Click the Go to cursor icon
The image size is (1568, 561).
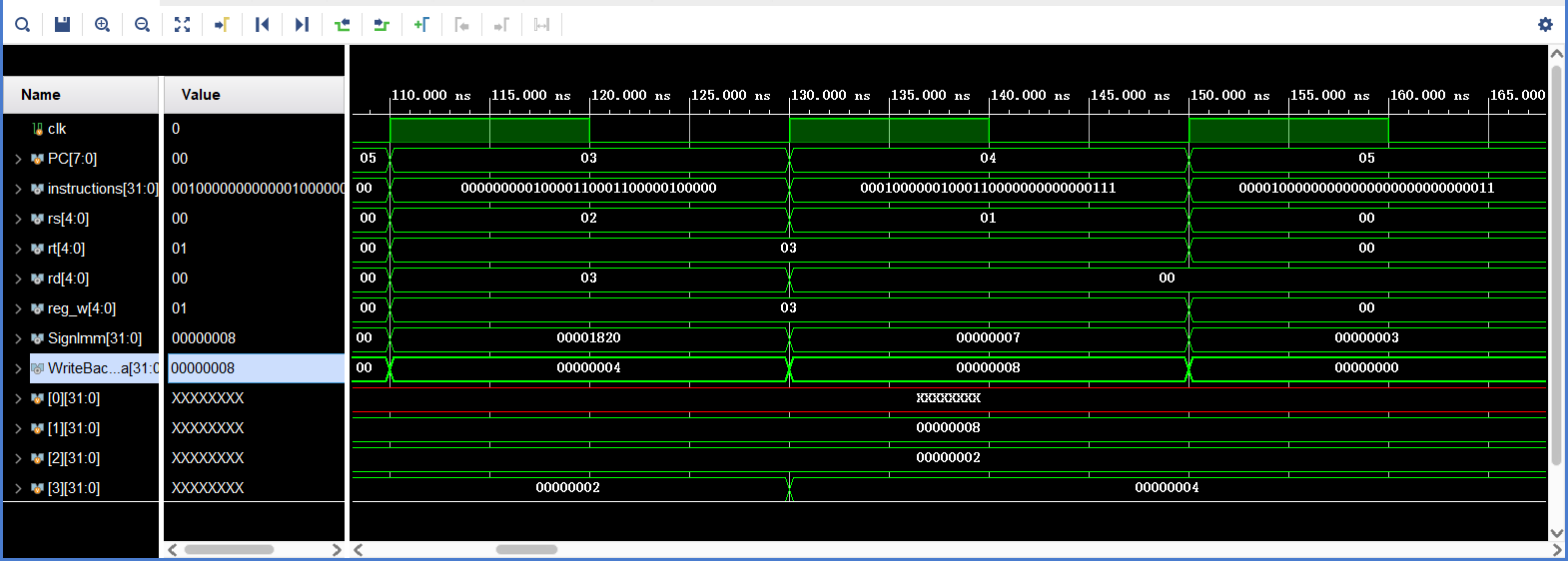[222, 24]
